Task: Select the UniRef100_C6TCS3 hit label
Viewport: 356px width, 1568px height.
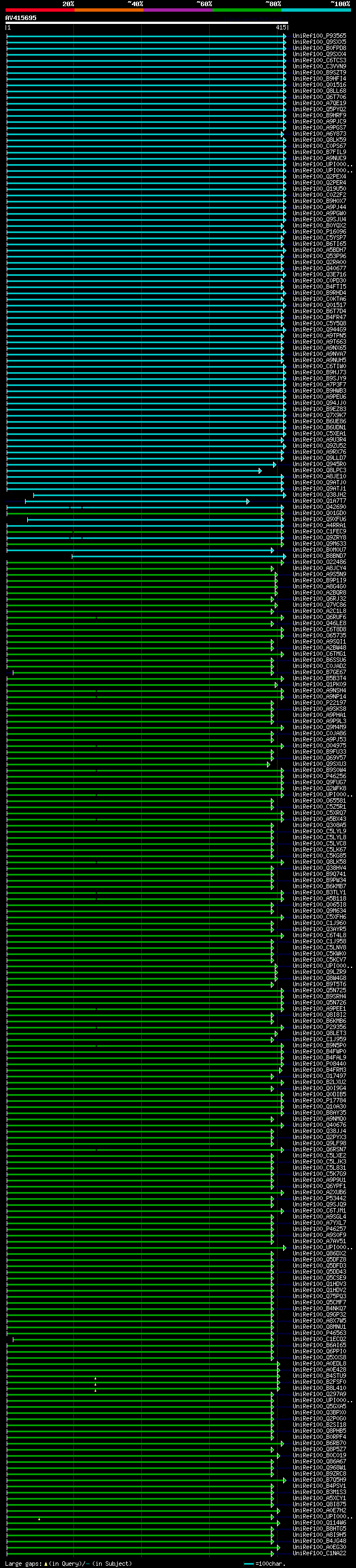Action: pos(319,60)
